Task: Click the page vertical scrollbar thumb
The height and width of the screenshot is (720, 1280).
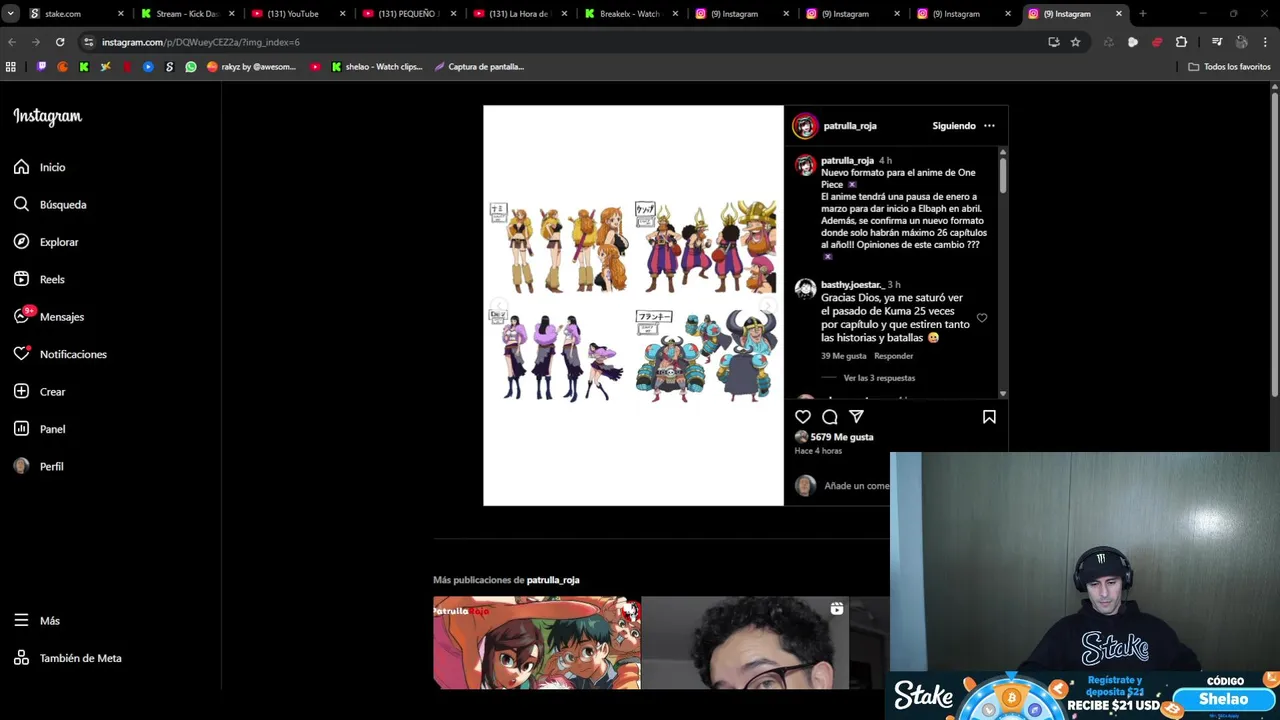Action: 1274,245
